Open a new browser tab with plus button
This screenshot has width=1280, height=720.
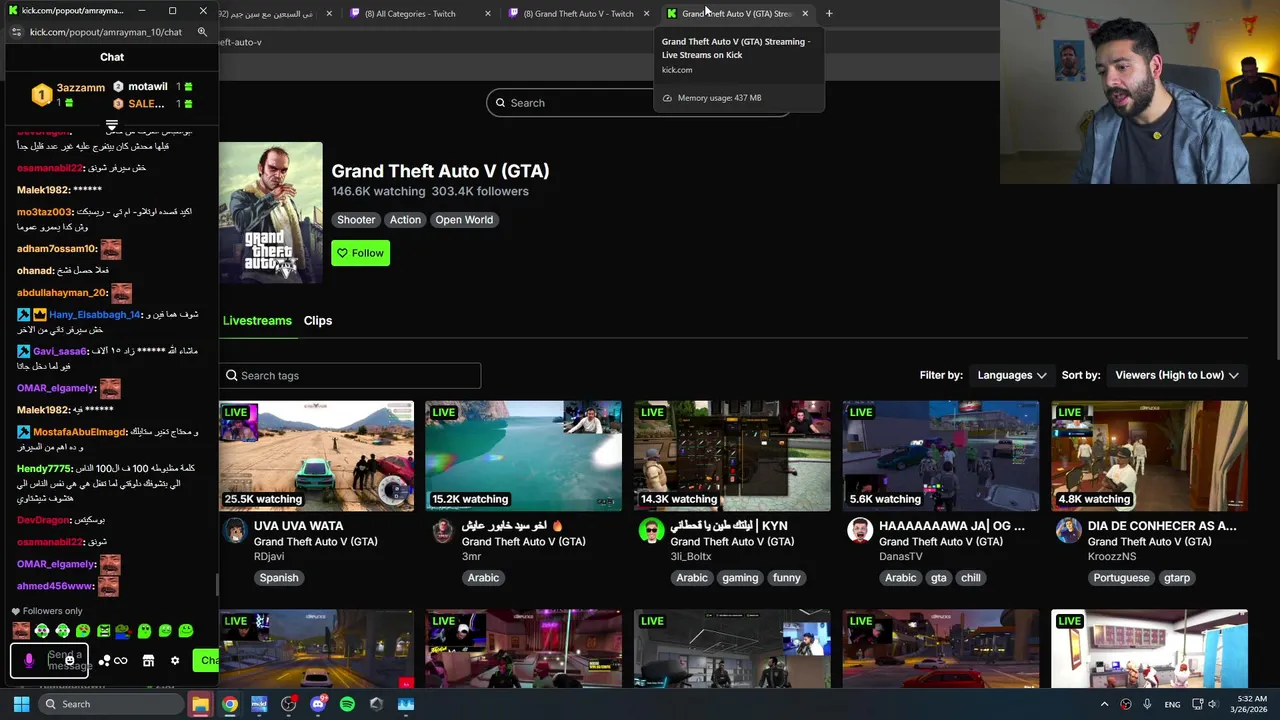point(829,13)
